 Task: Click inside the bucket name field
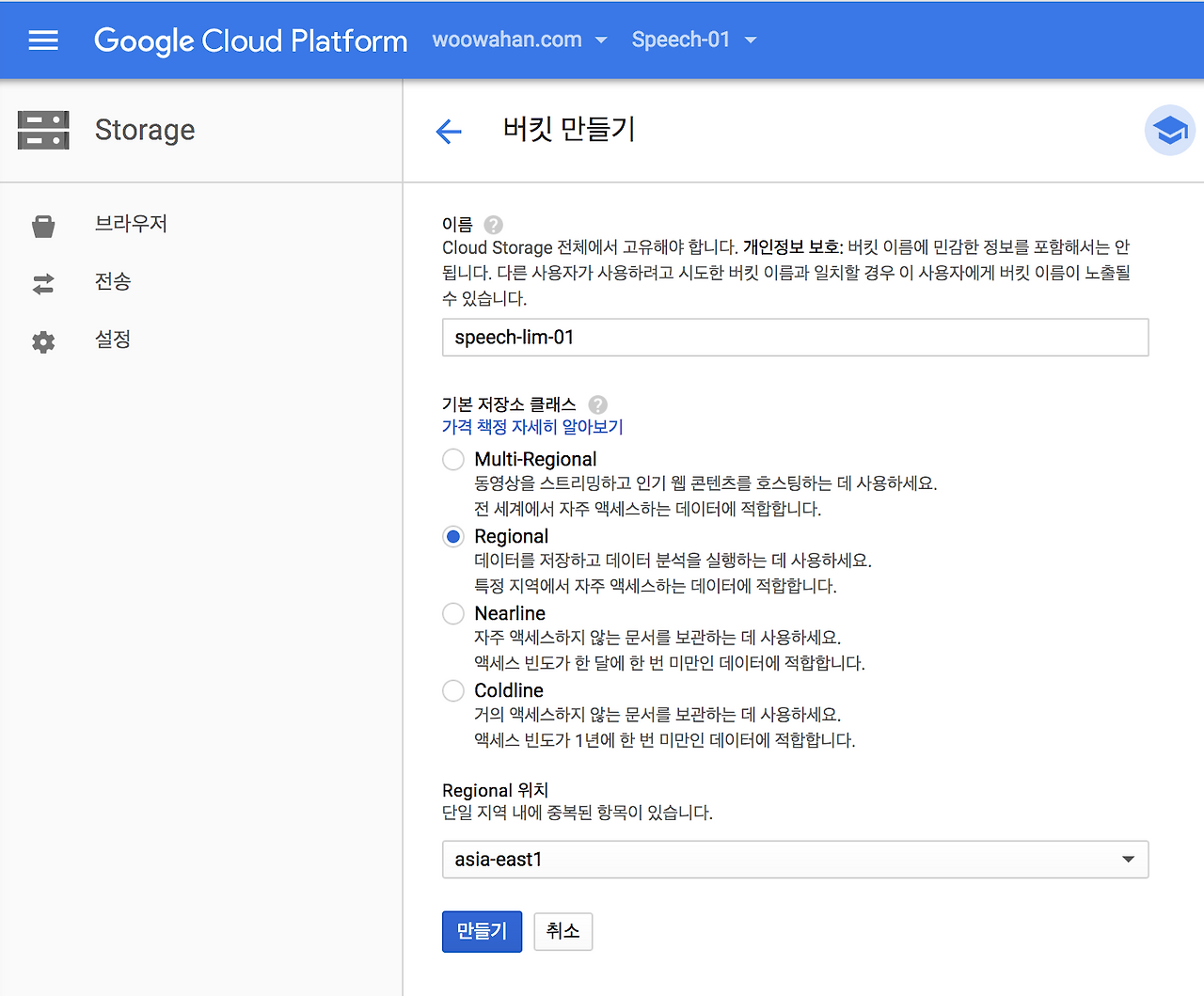coord(795,337)
